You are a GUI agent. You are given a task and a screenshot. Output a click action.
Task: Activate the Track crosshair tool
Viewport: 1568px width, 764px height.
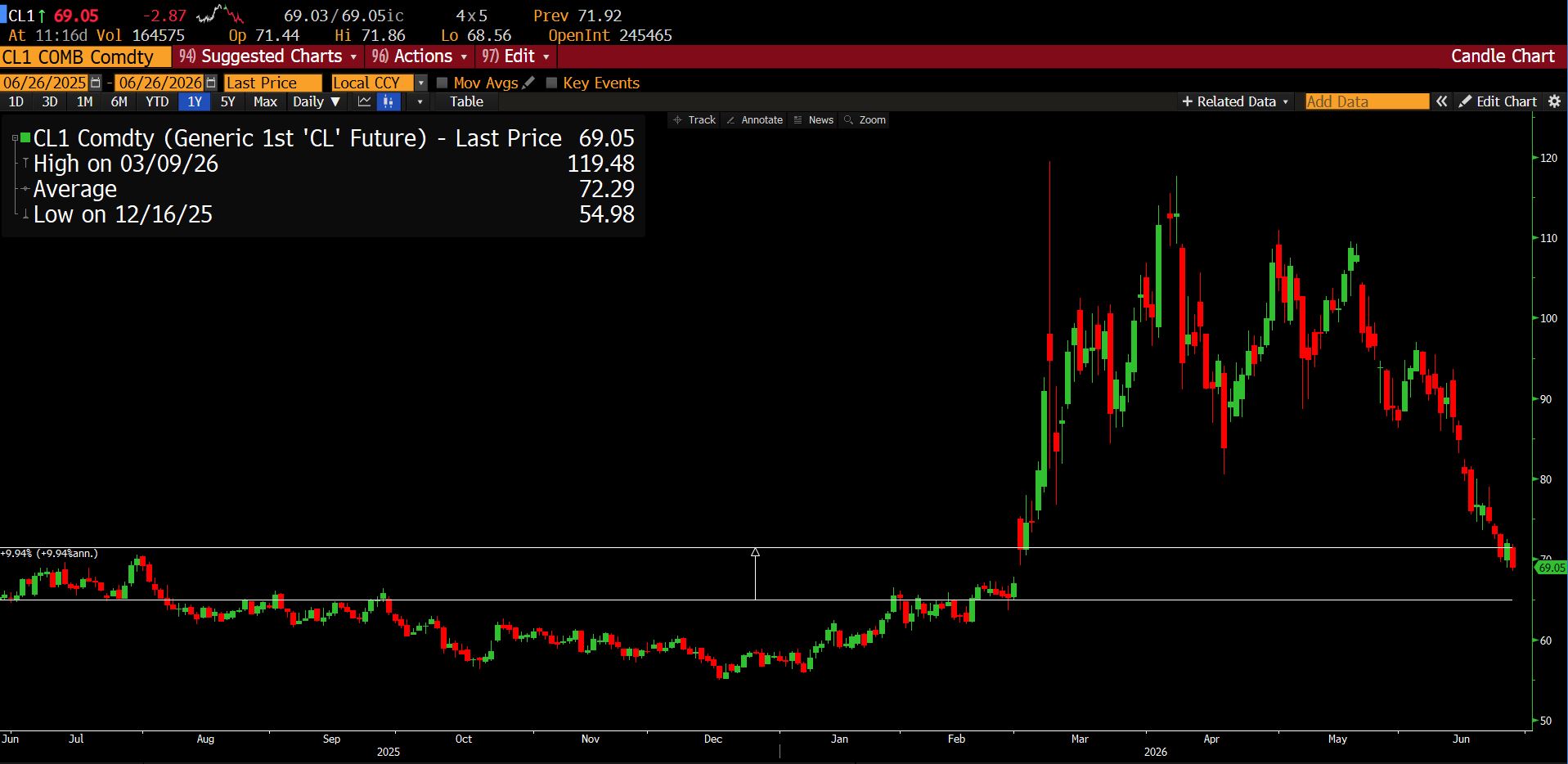(694, 120)
